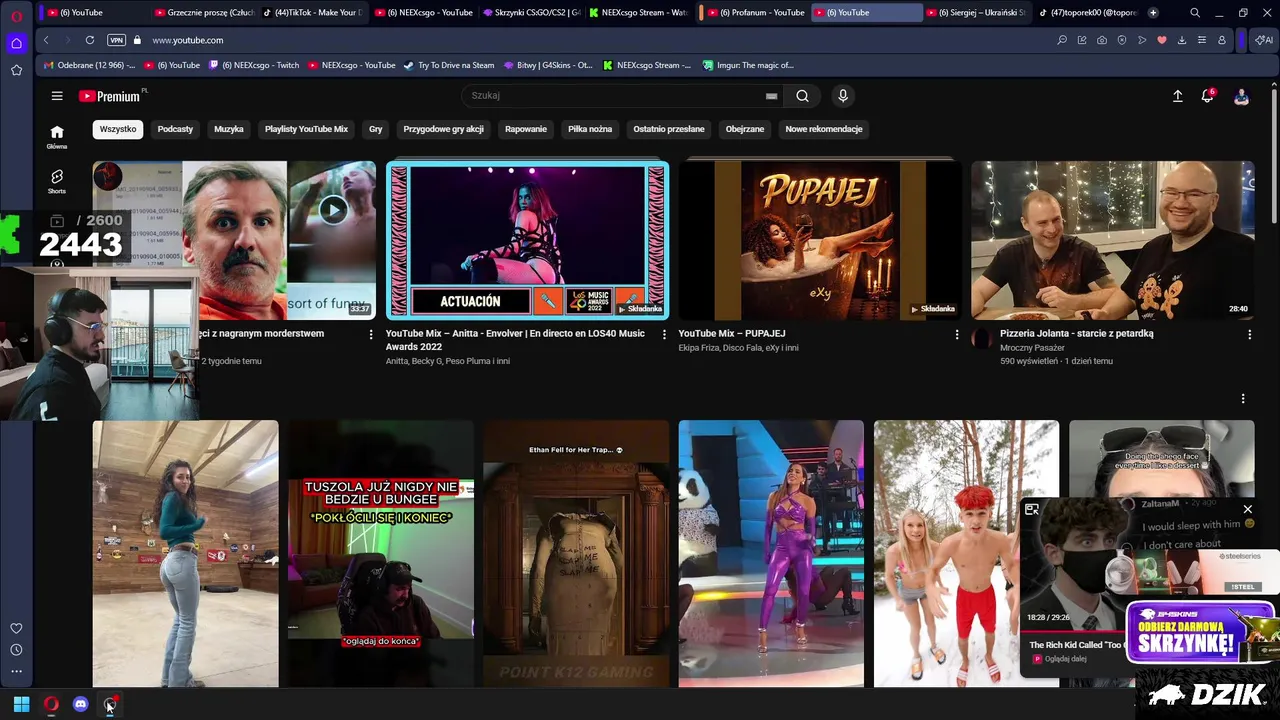This screenshot has width=1280, height=720.
Task: Click the heart bookmark icon in address bar
Action: pyautogui.click(x=1162, y=40)
